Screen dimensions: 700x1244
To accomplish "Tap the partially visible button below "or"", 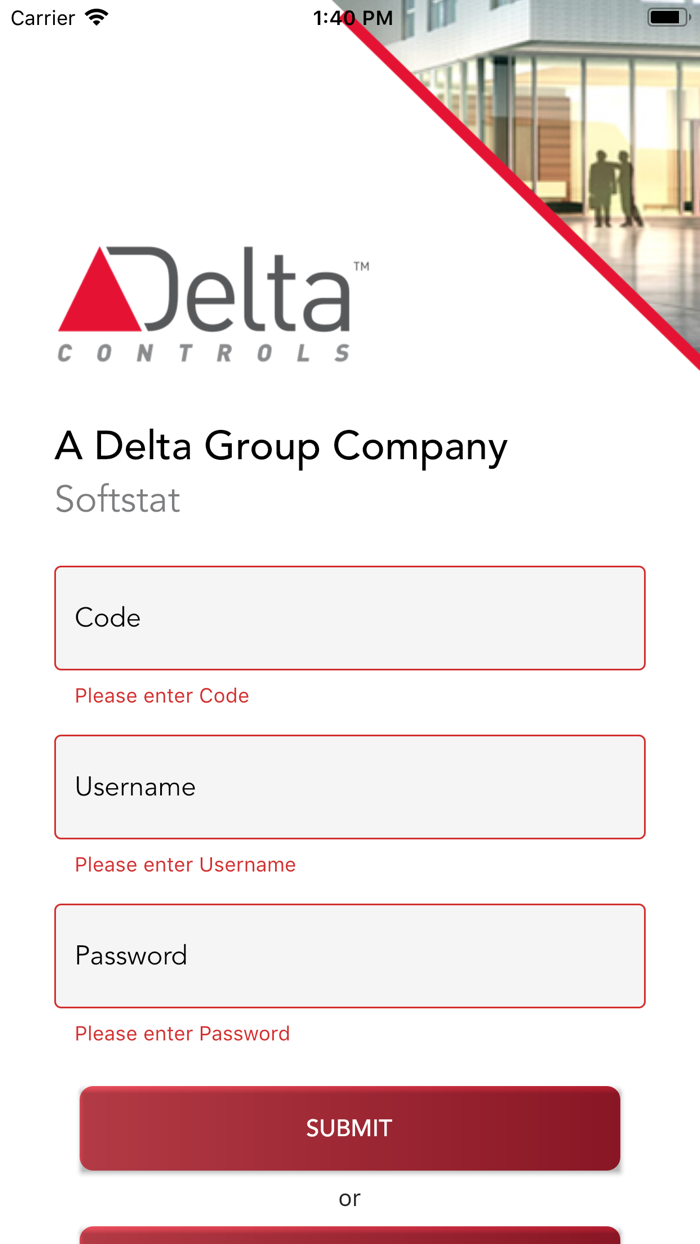I will [350, 1235].
